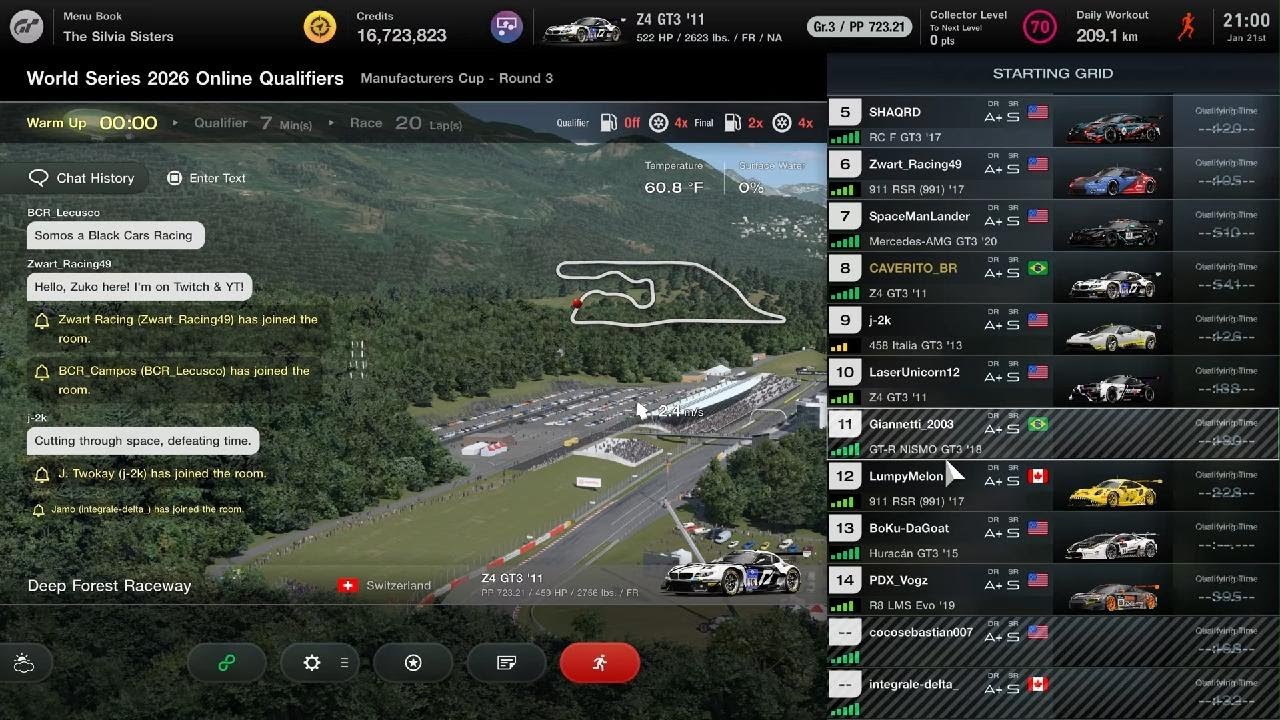Click the Deep Forest Raceway label
Viewport: 1280px width, 720px height.
[109, 586]
